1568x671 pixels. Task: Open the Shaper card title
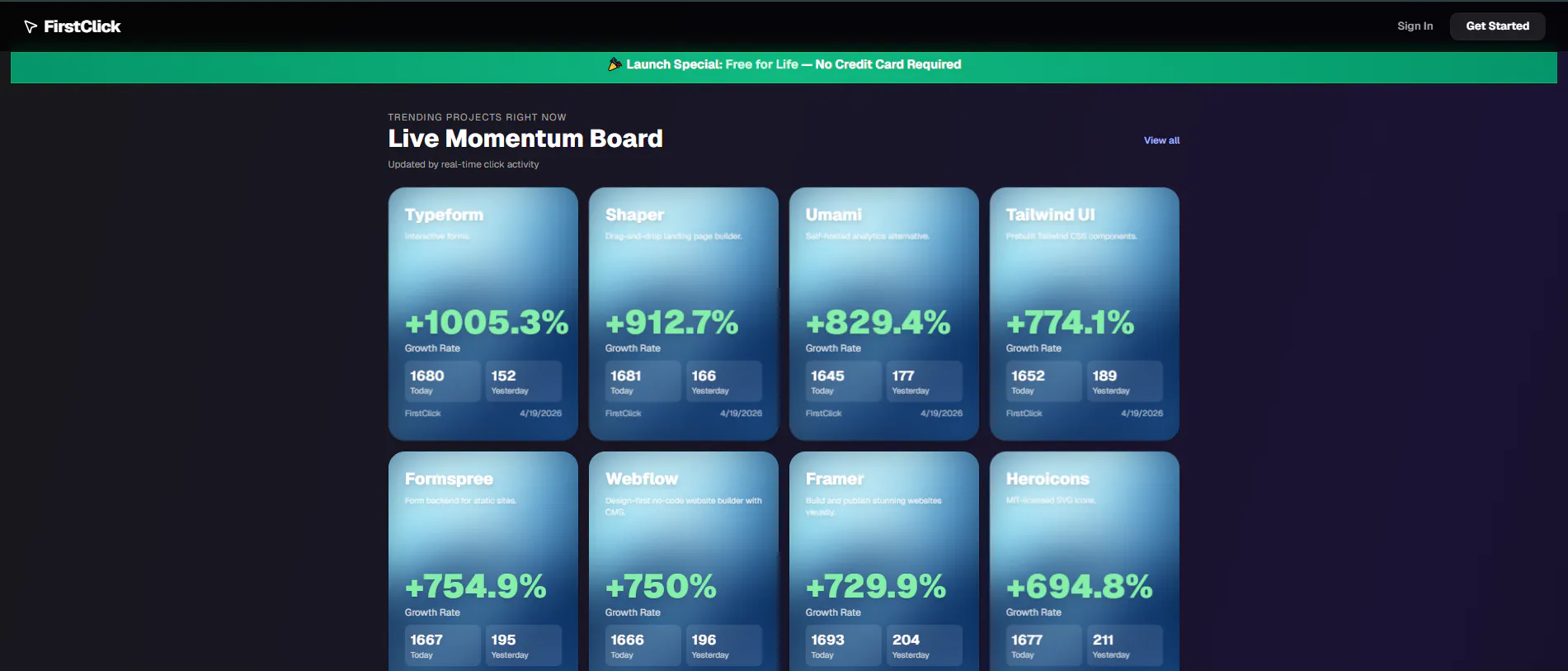(634, 215)
